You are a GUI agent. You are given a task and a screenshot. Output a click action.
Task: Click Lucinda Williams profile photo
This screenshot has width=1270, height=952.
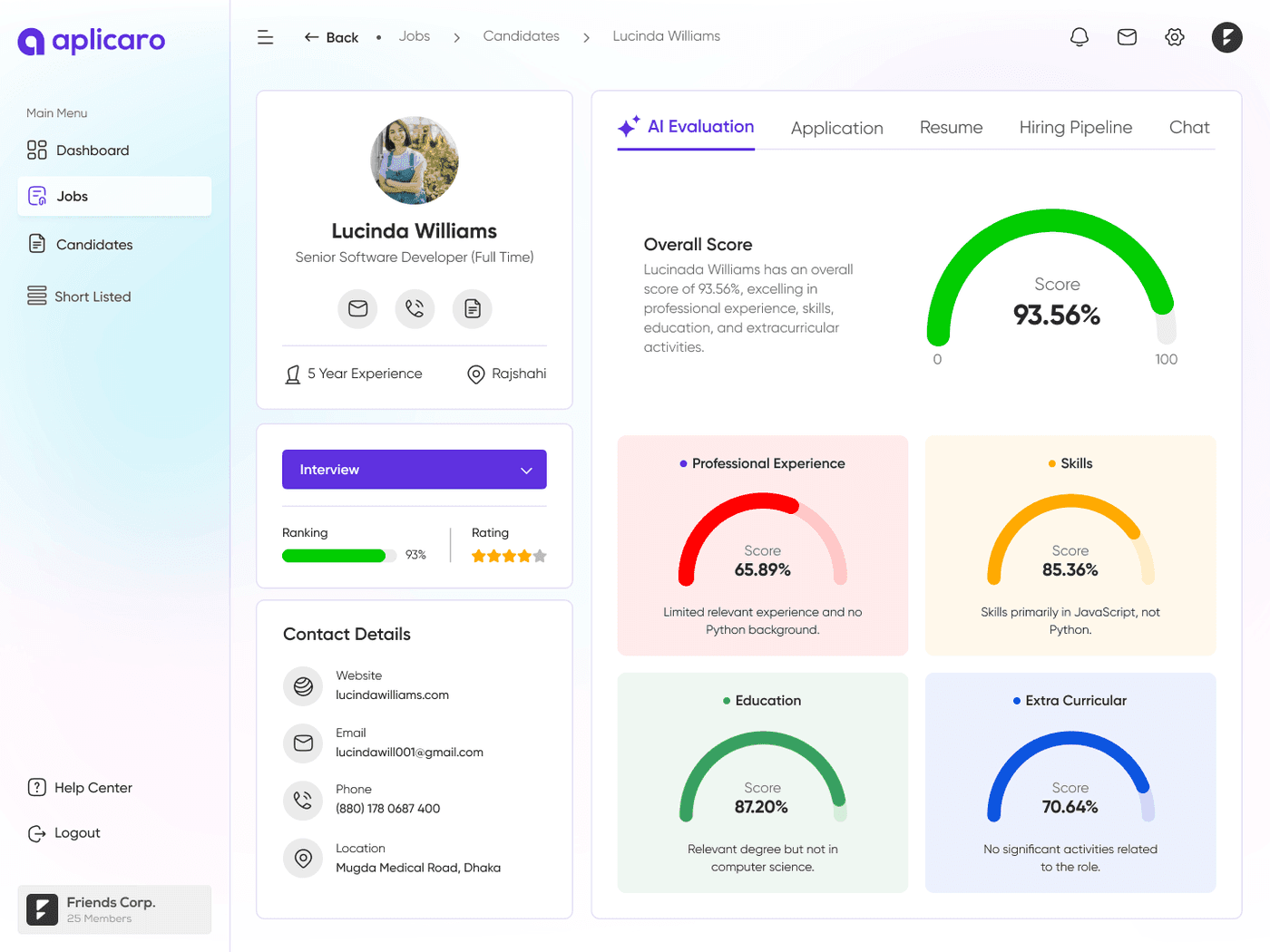415,160
